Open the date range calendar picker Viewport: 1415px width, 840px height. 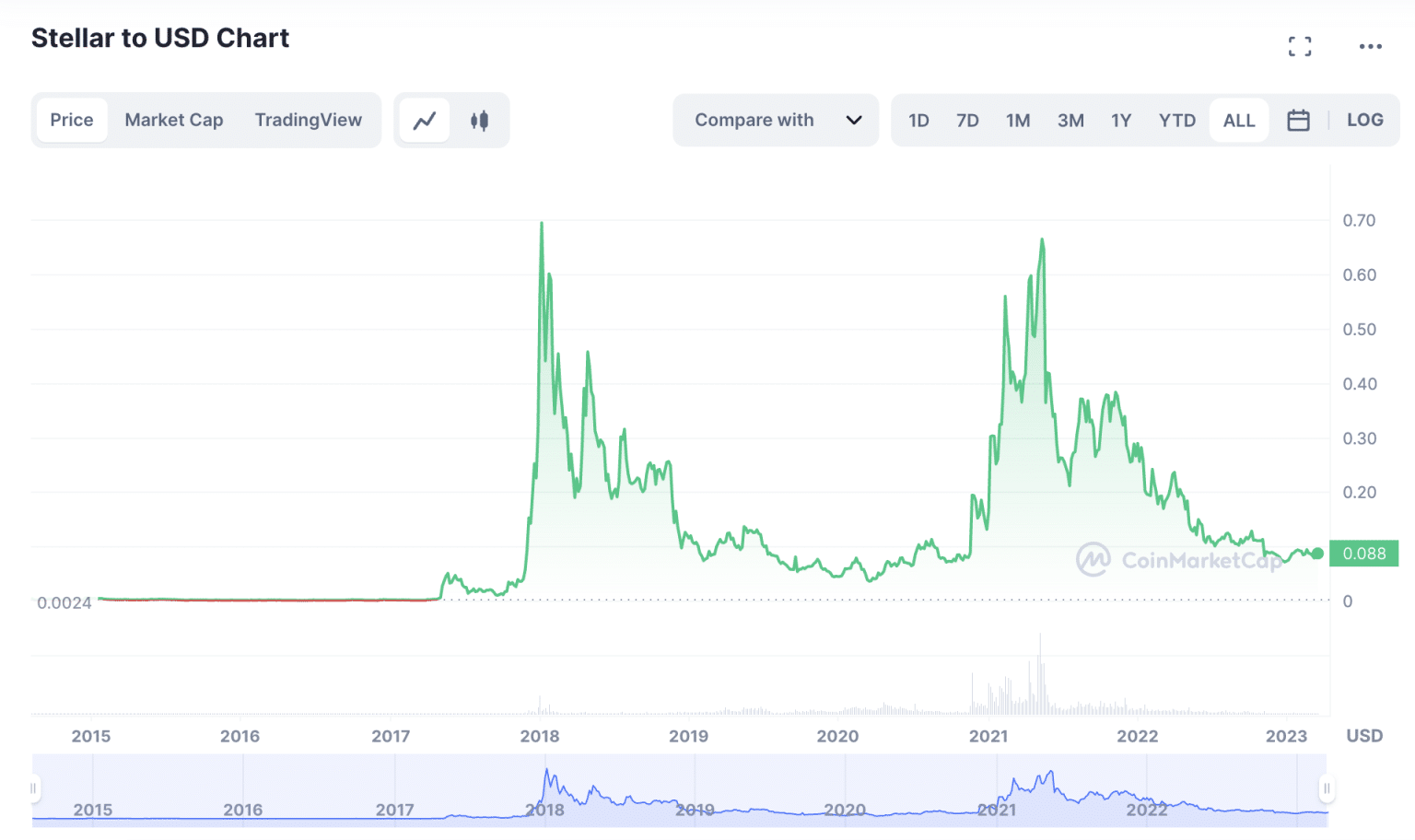(x=1299, y=120)
